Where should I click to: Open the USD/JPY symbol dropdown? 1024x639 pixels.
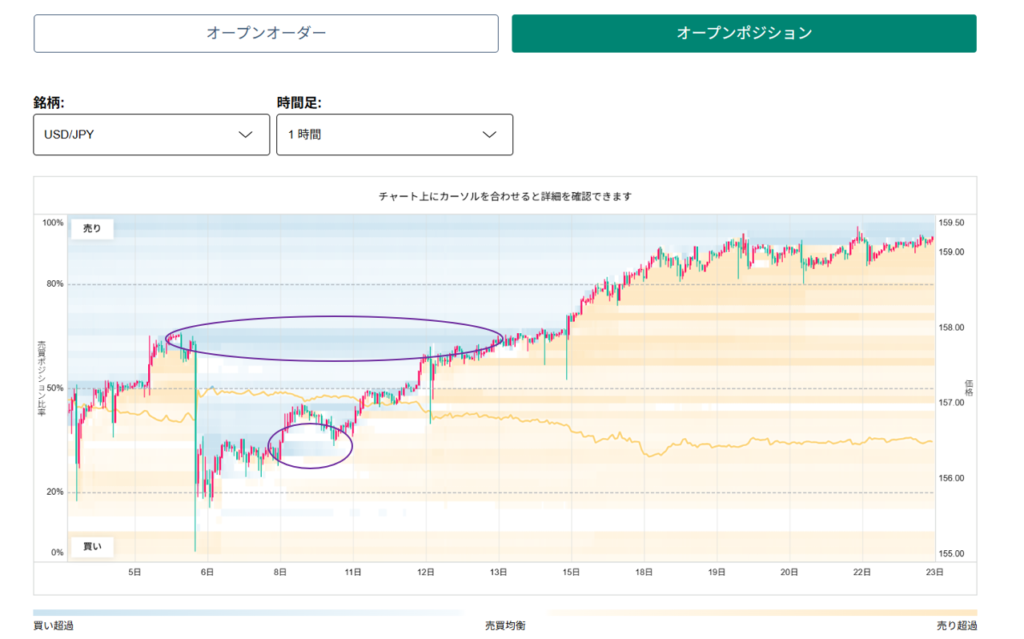click(x=152, y=135)
